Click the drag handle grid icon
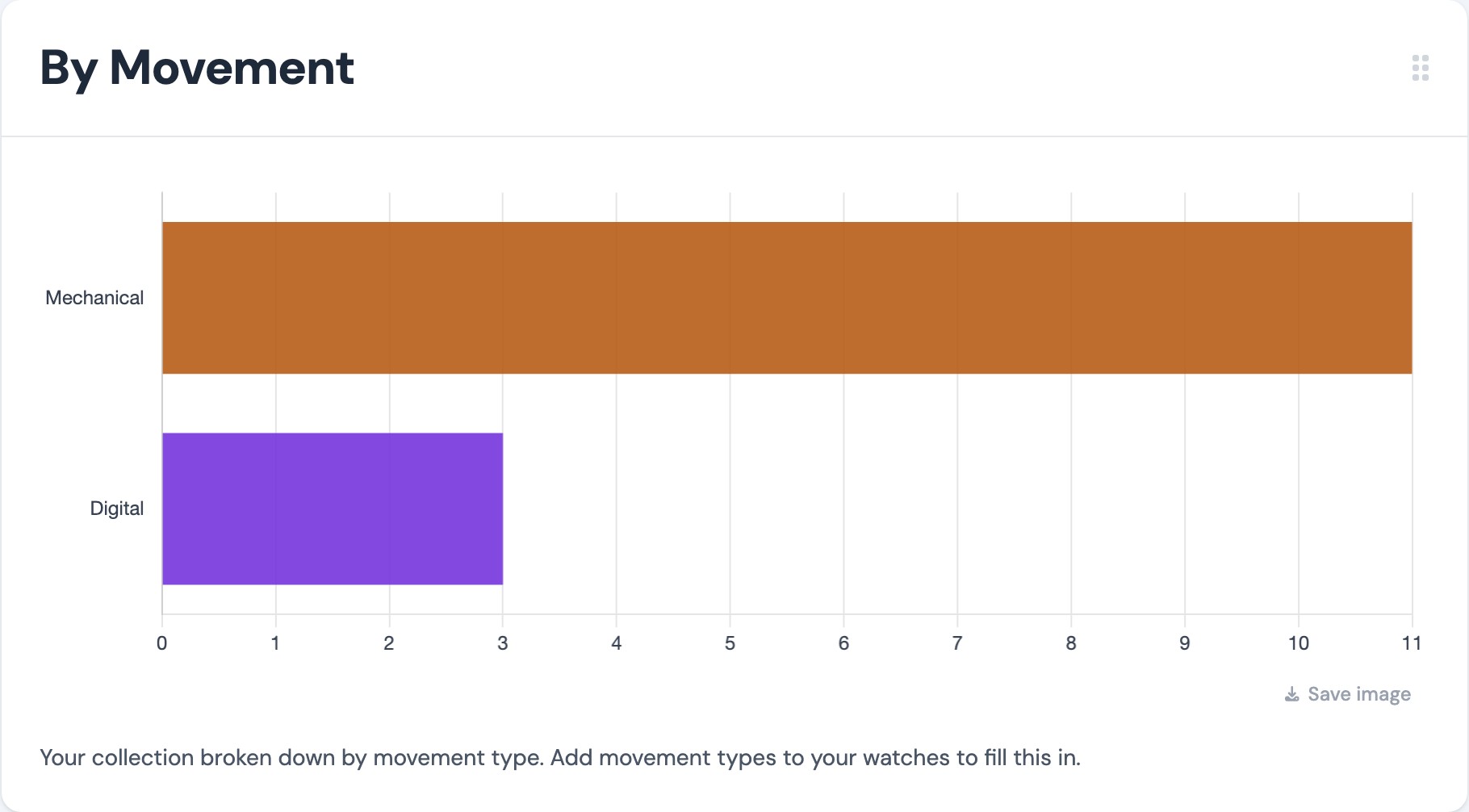 (1421, 68)
